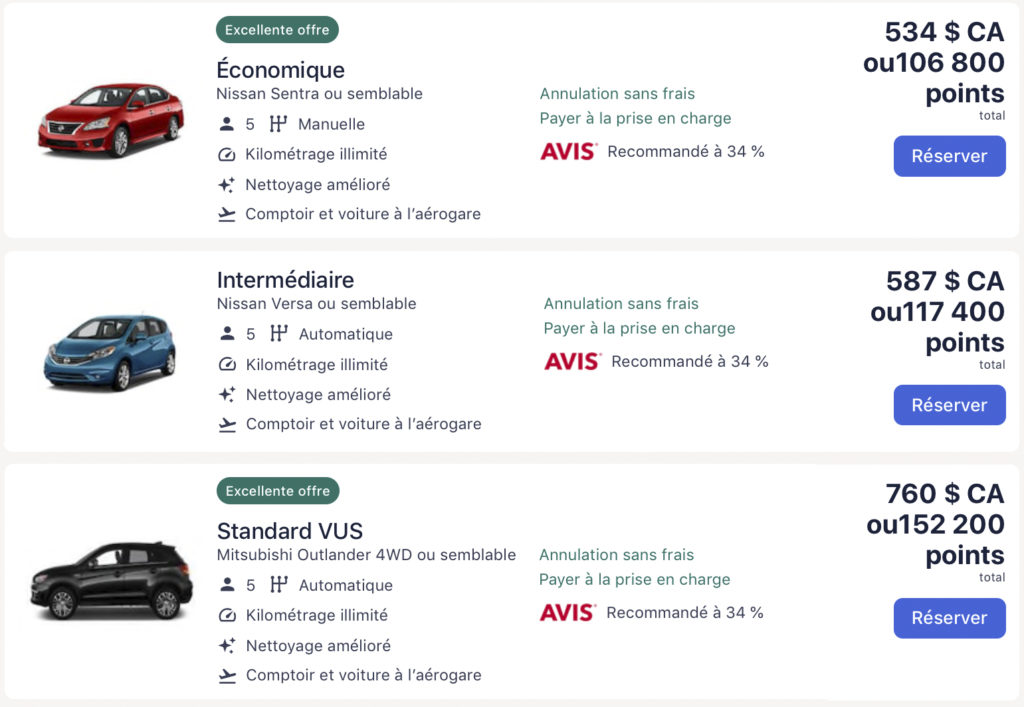Click the Réserver button for Nissan Sentra

(949, 156)
